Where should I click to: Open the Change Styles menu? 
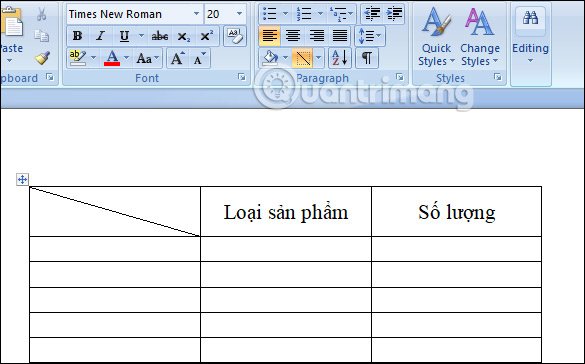[x=480, y=36]
